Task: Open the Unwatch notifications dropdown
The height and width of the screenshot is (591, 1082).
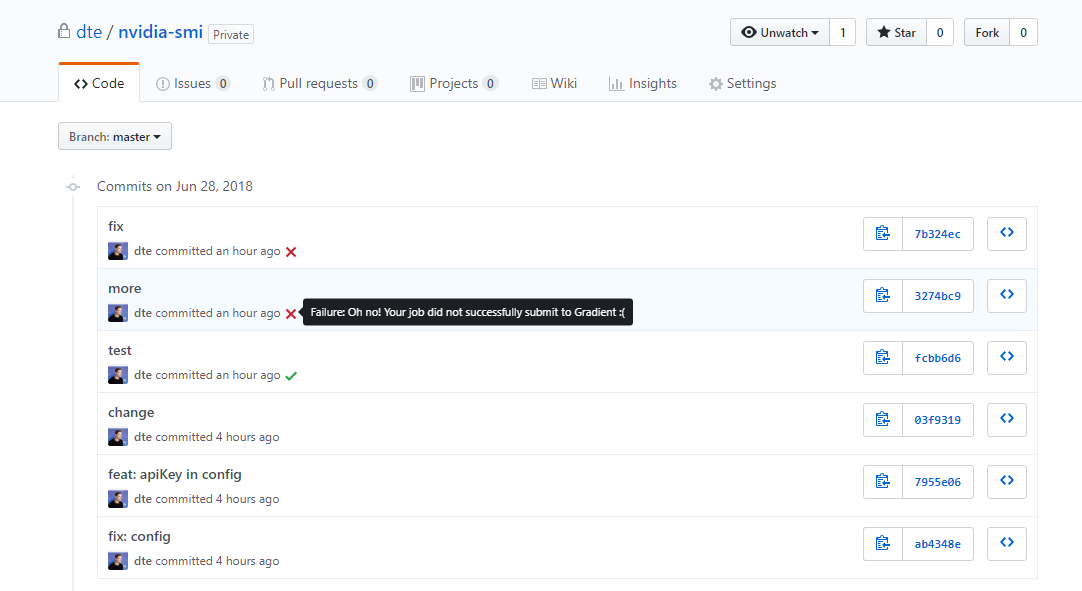Action: 780,32
